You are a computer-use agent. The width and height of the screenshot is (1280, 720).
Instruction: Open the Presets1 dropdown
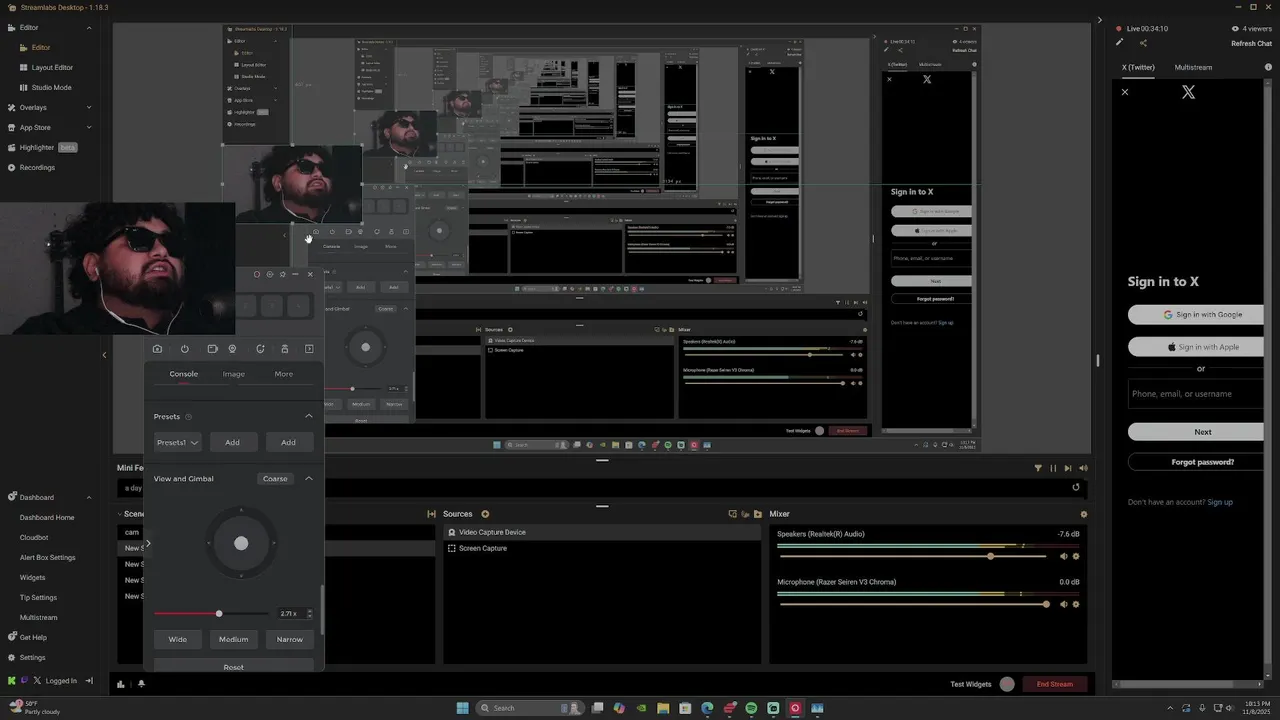178,442
